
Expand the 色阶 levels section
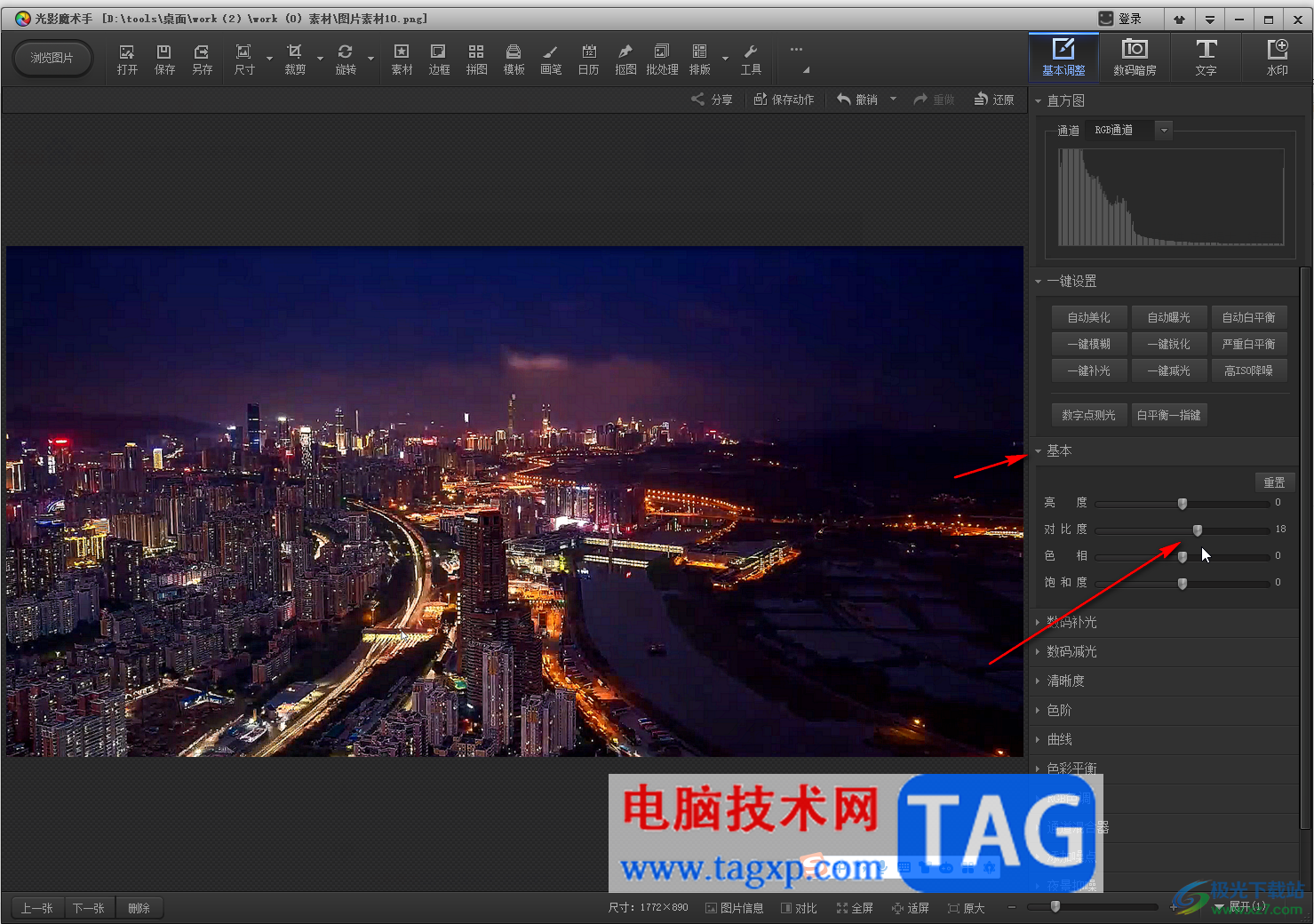(1038, 711)
